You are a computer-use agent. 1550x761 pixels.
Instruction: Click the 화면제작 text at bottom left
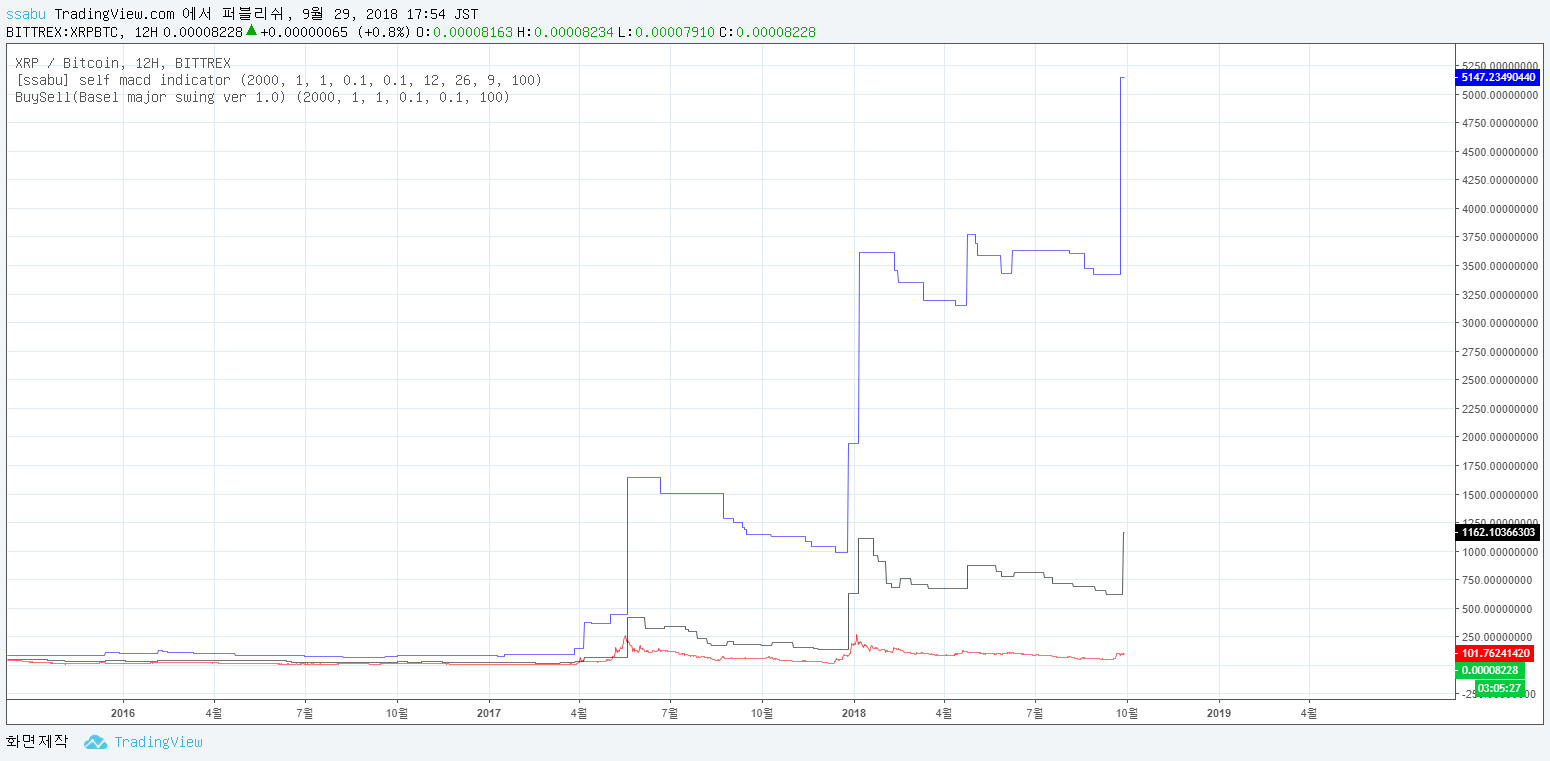point(37,742)
